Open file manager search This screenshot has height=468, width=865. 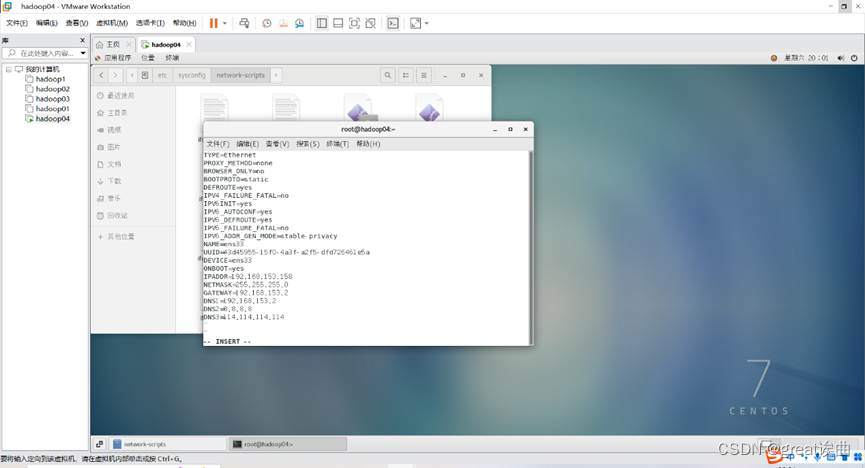coord(388,75)
